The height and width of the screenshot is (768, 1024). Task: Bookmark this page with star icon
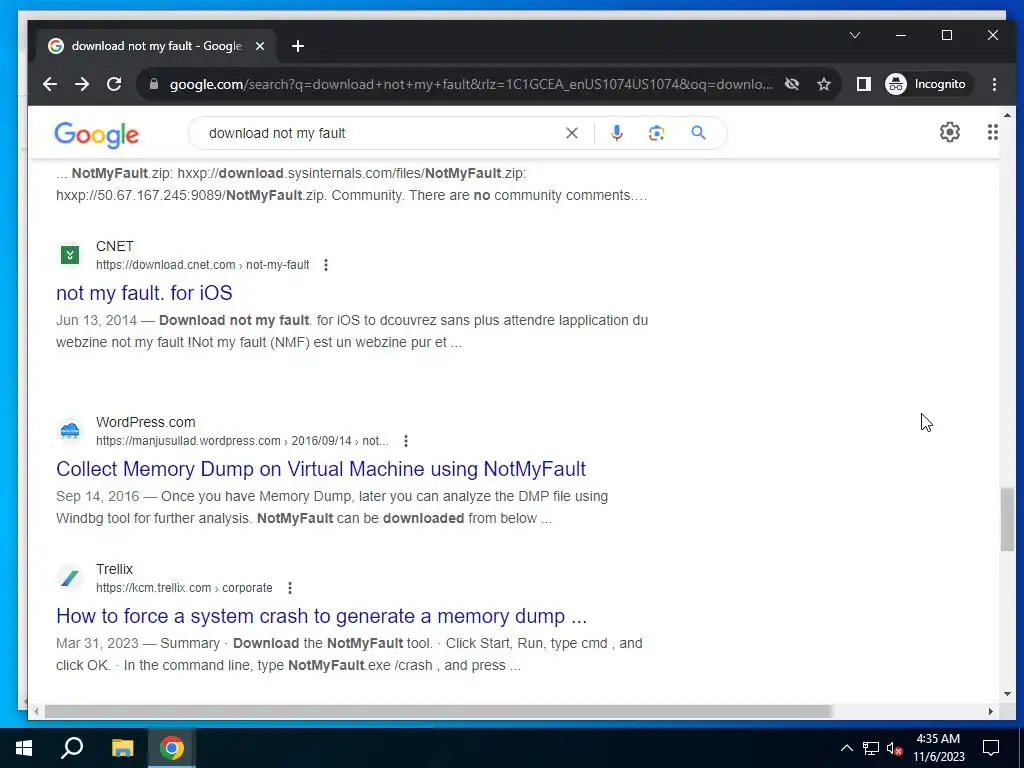824,84
